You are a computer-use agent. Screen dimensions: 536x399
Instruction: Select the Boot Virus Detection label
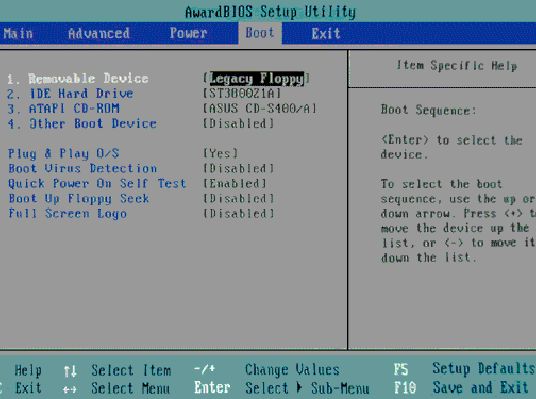82,168
